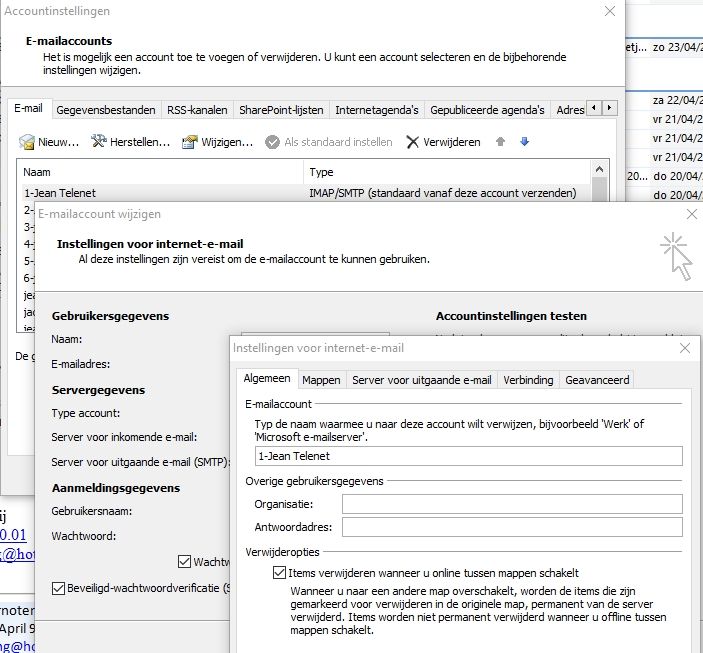Switch to the Verbinding tab

point(528,380)
